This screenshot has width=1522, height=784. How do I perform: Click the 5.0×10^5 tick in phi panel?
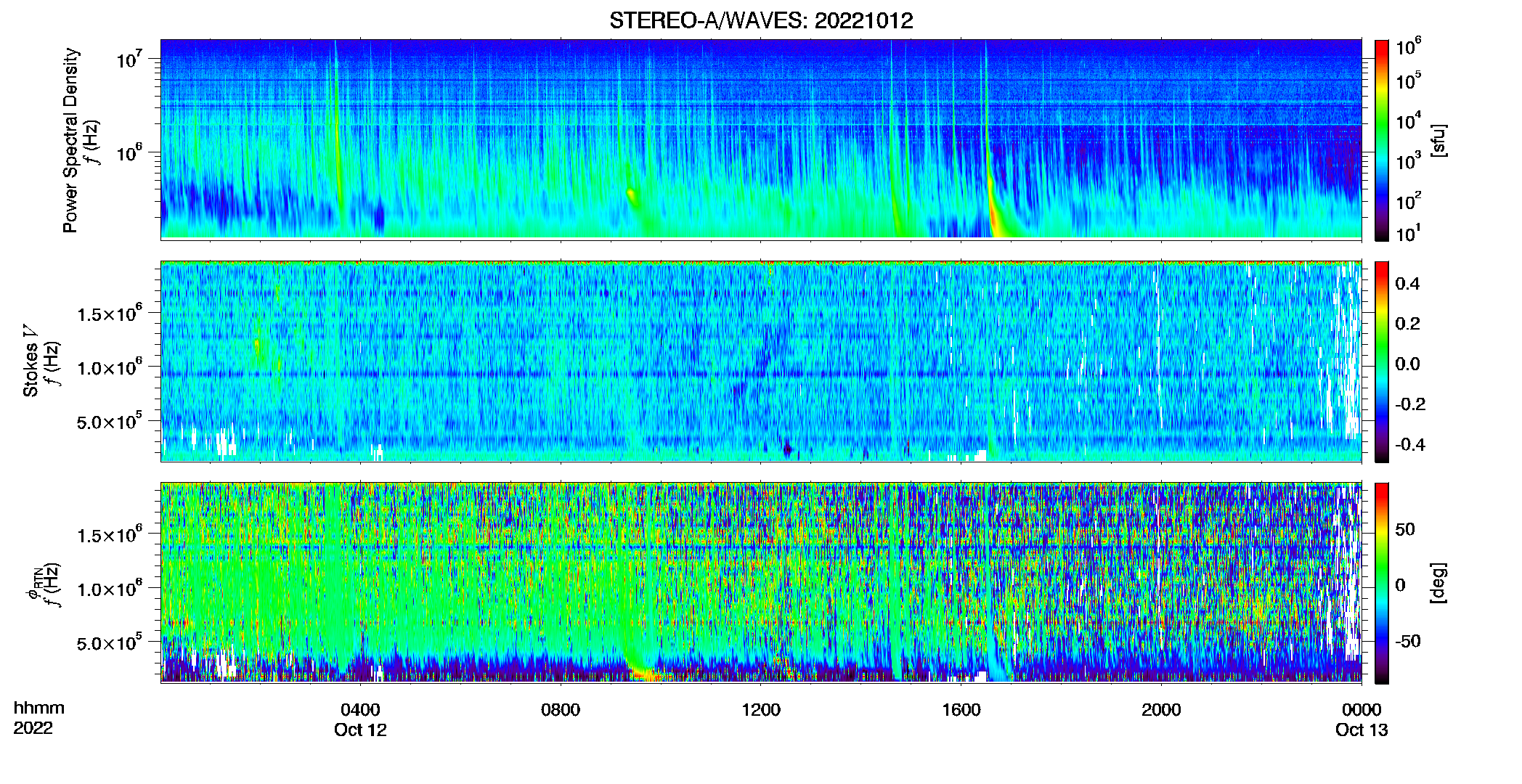pos(110,642)
